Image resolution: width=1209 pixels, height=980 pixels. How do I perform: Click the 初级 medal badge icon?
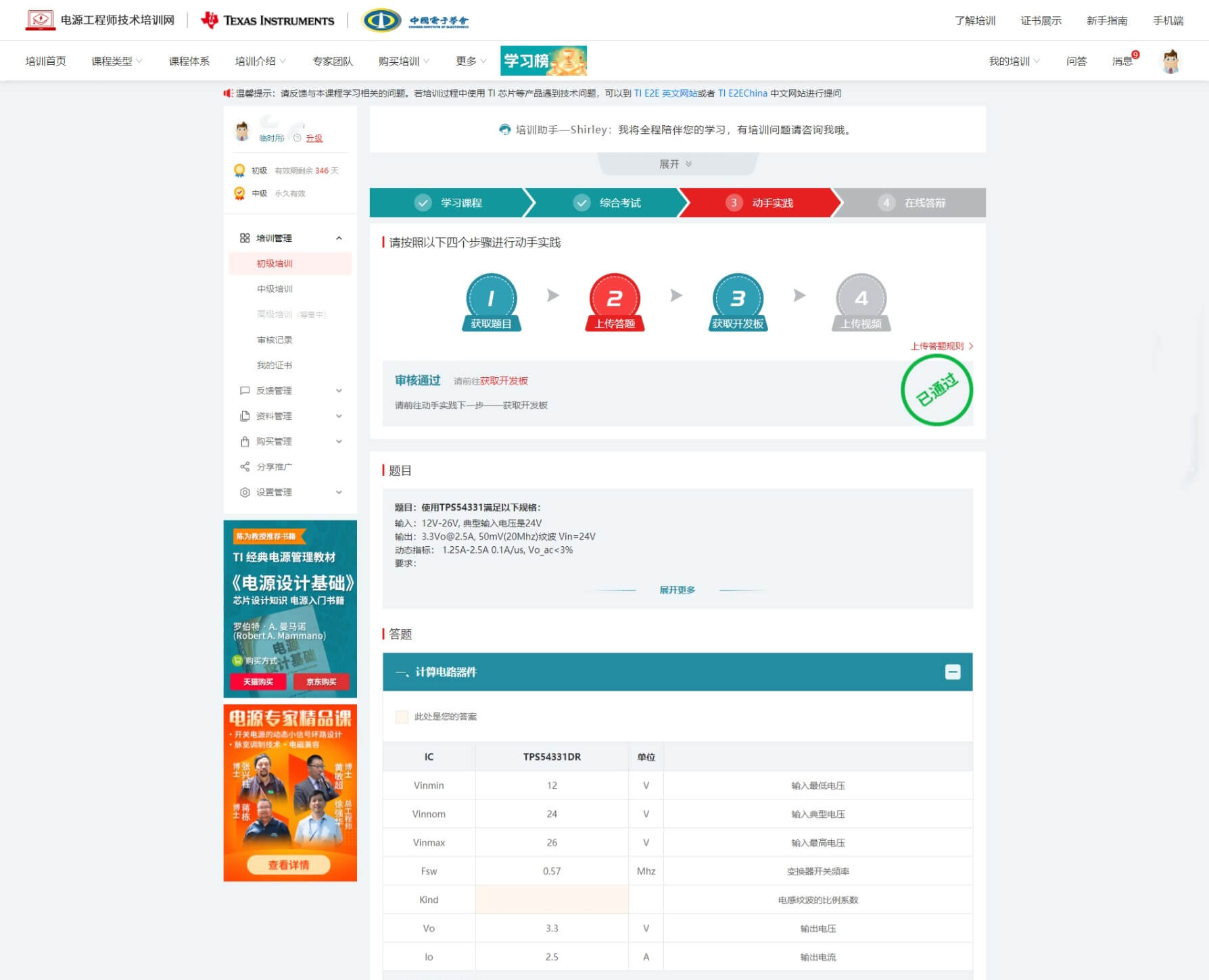point(239,170)
